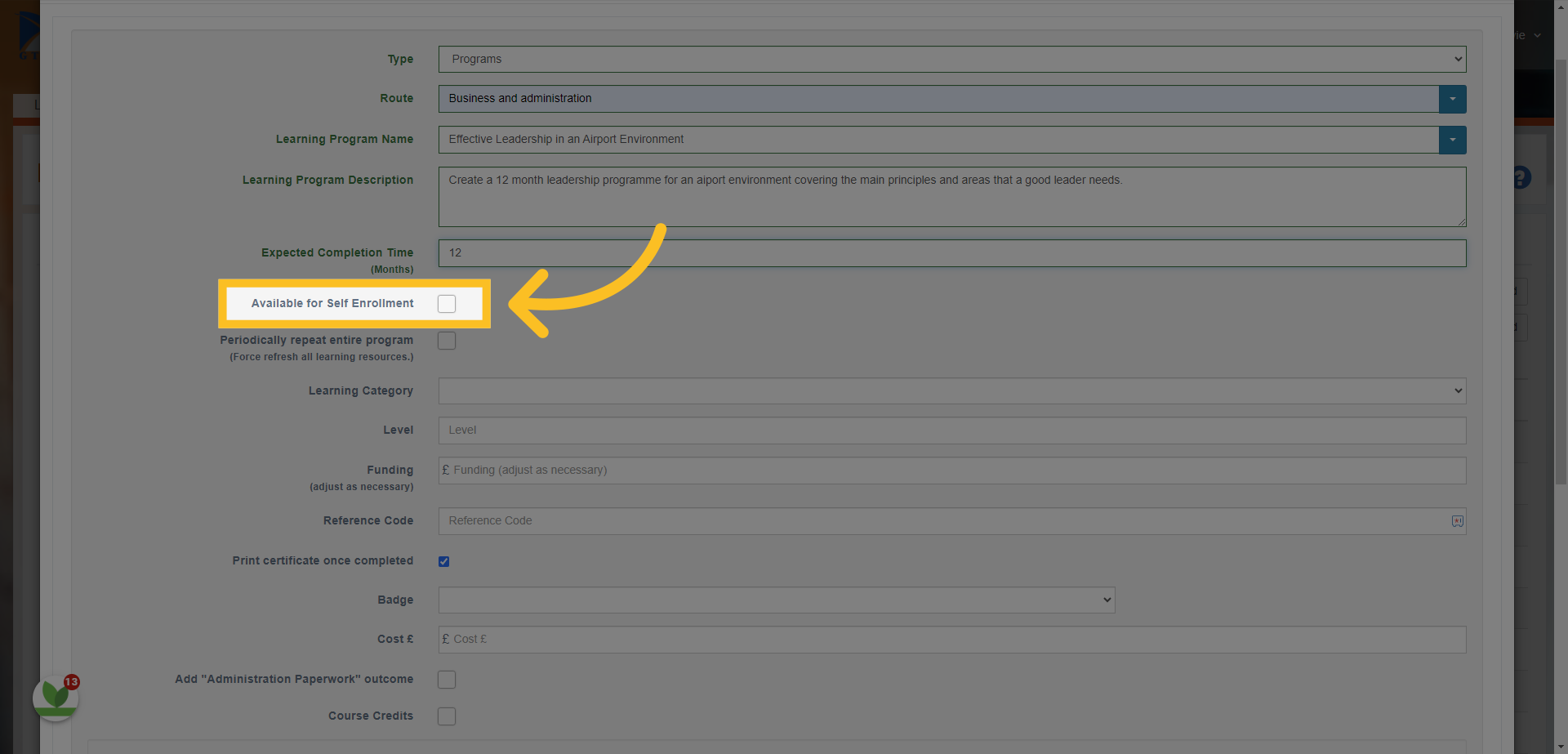Focus the Funding amount field
Viewport: 1568px width, 754px height.
point(952,471)
